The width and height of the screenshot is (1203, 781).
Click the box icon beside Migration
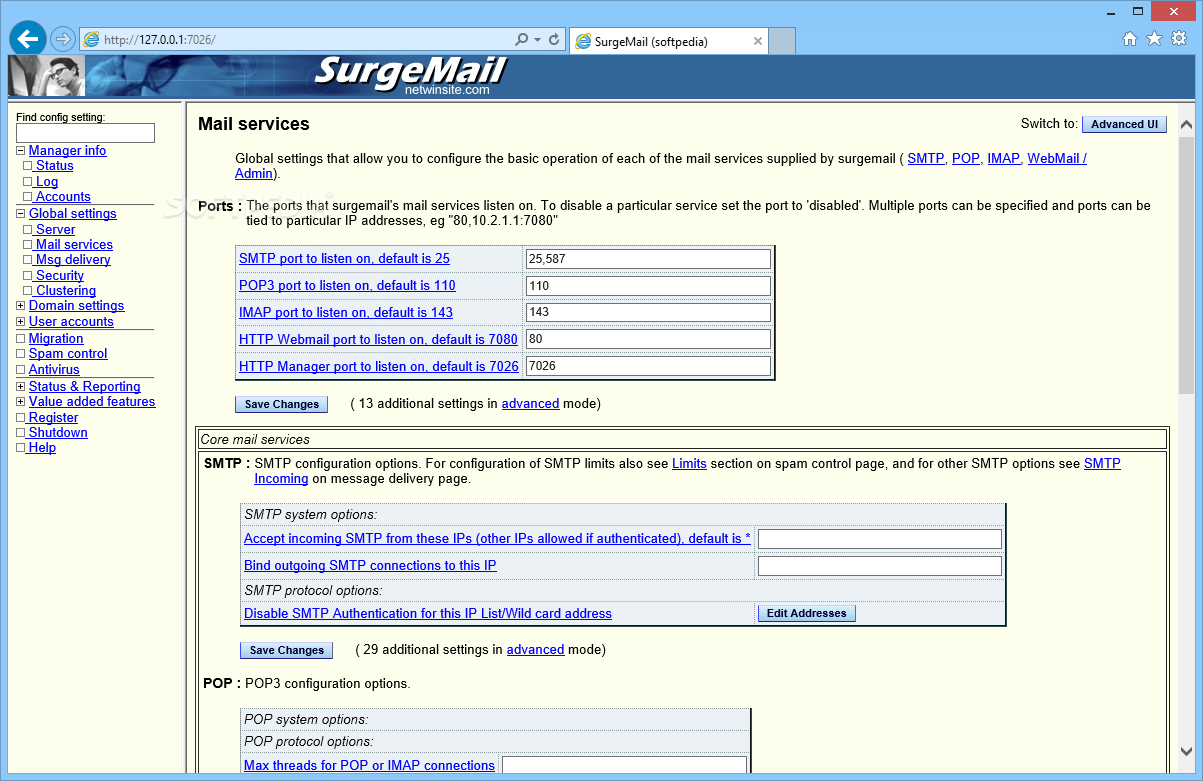coord(21,339)
